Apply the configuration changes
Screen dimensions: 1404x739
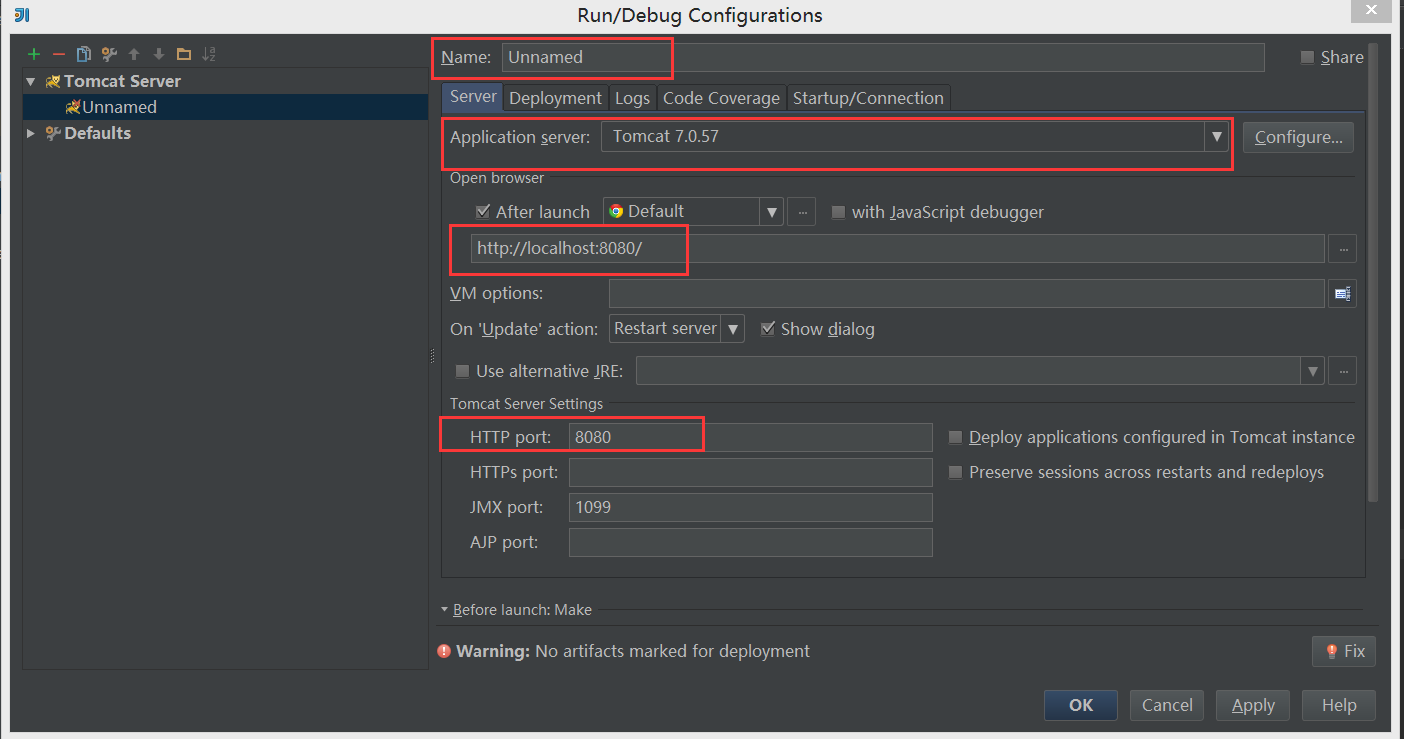(1253, 705)
